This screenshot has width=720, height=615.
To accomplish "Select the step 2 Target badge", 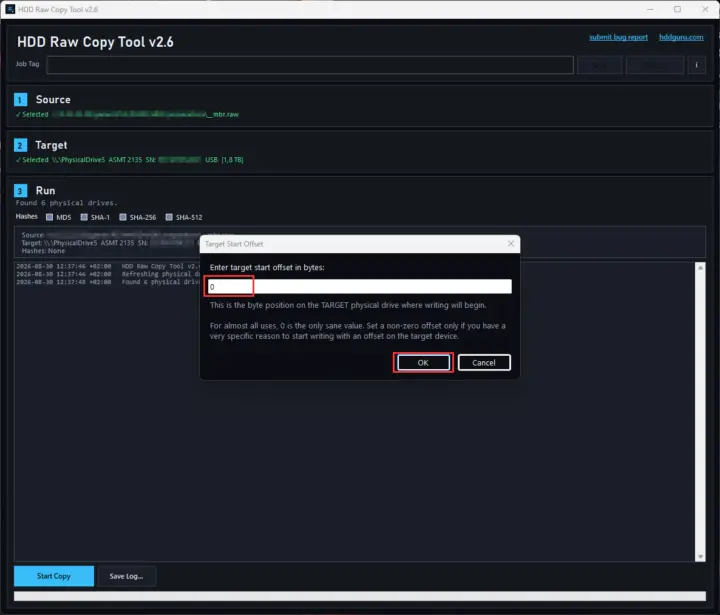I will (x=20, y=145).
